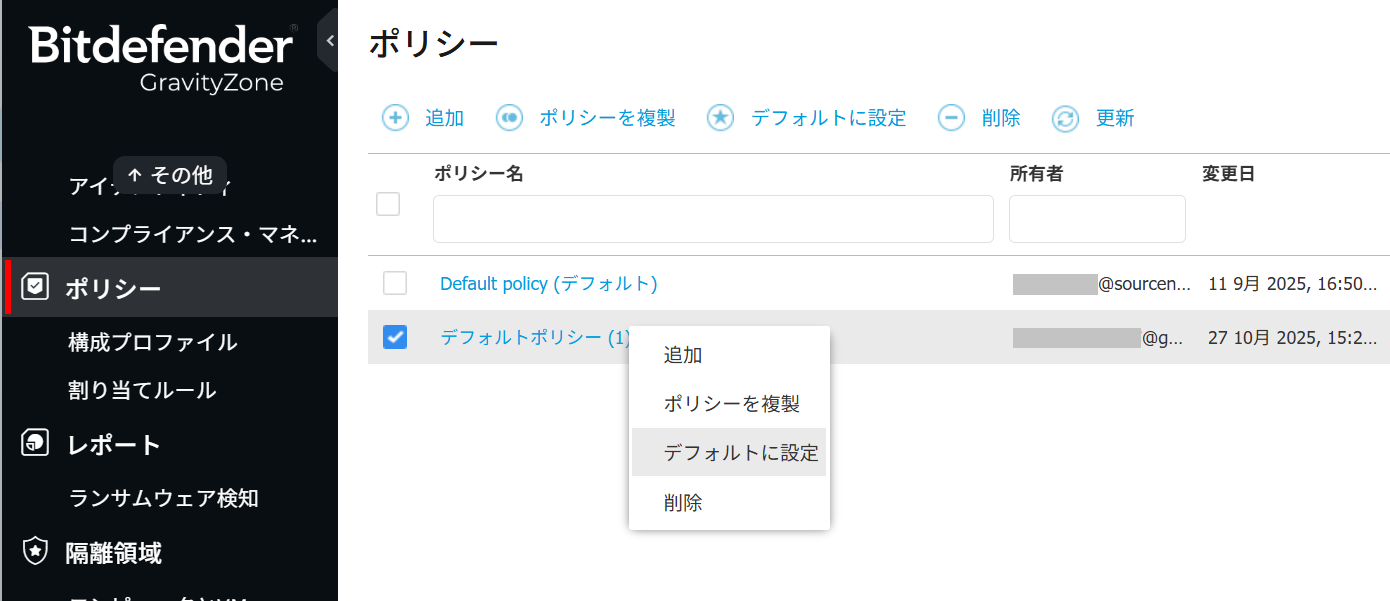Click the plus icon for 追加
Image resolution: width=1390 pixels, height=601 pixels.
pos(396,118)
